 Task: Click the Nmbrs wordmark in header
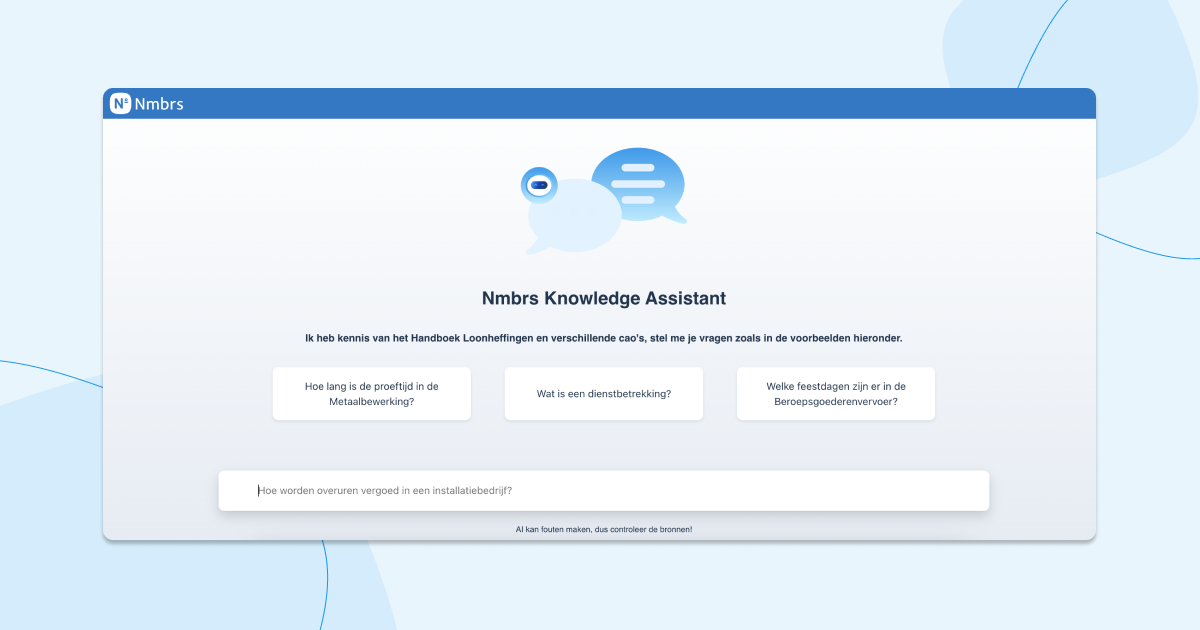click(x=159, y=103)
